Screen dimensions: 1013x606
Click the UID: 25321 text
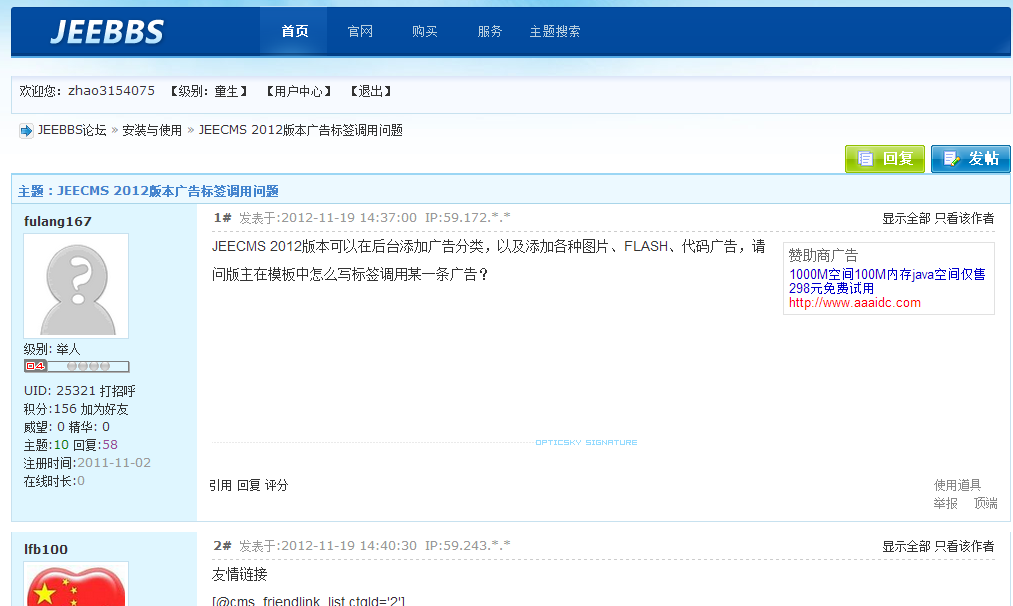(59, 391)
